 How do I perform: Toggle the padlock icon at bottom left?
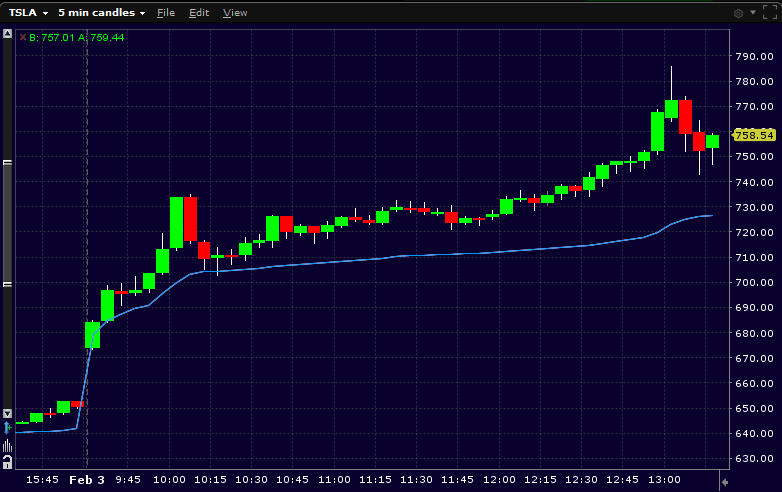7,462
